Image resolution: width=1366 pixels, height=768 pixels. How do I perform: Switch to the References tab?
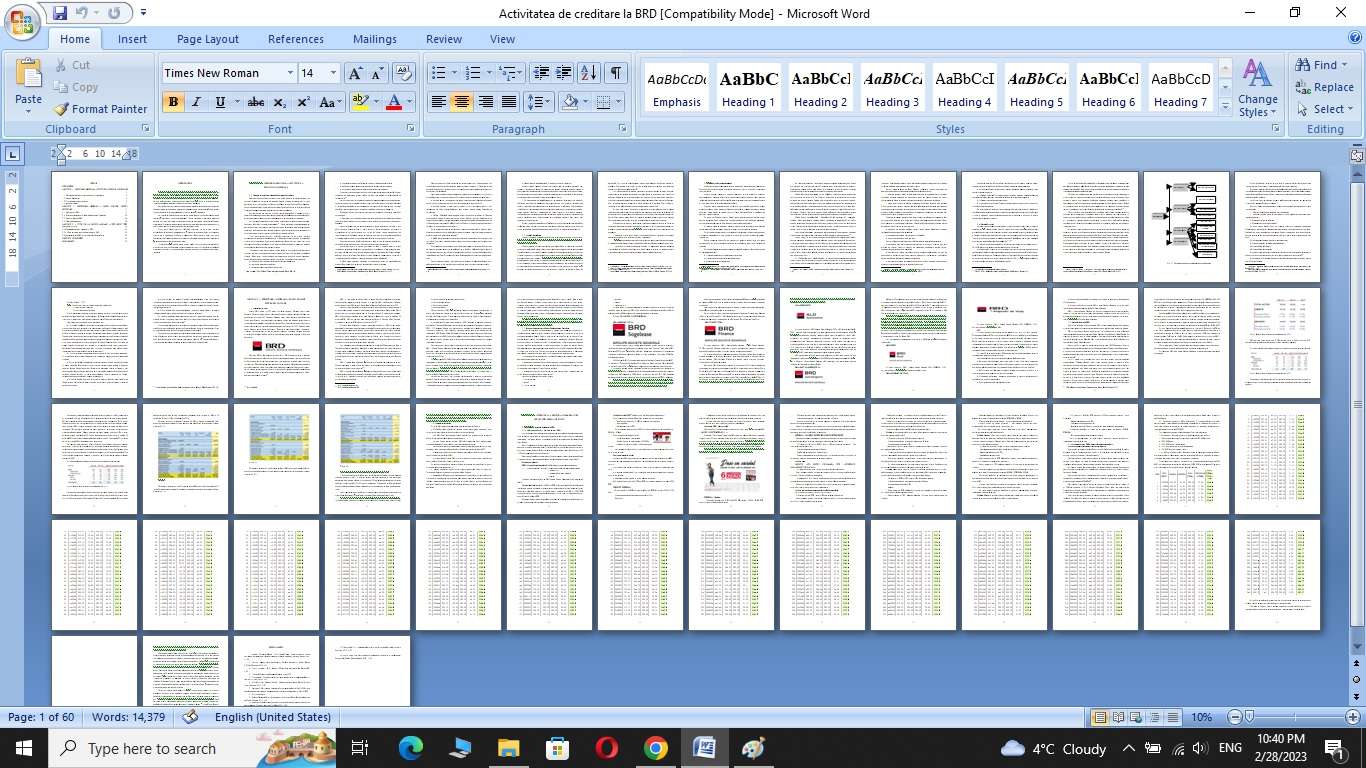click(296, 39)
